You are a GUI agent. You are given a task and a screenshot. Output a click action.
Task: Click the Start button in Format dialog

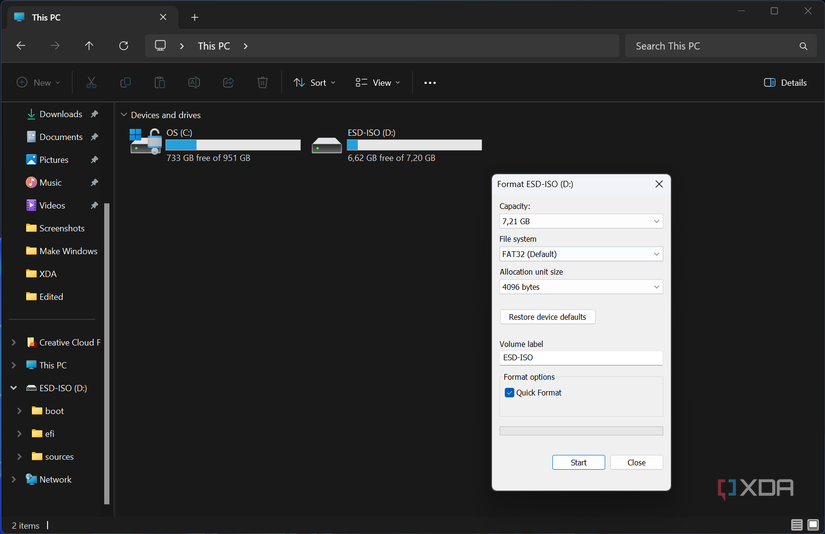[x=578, y=463]
